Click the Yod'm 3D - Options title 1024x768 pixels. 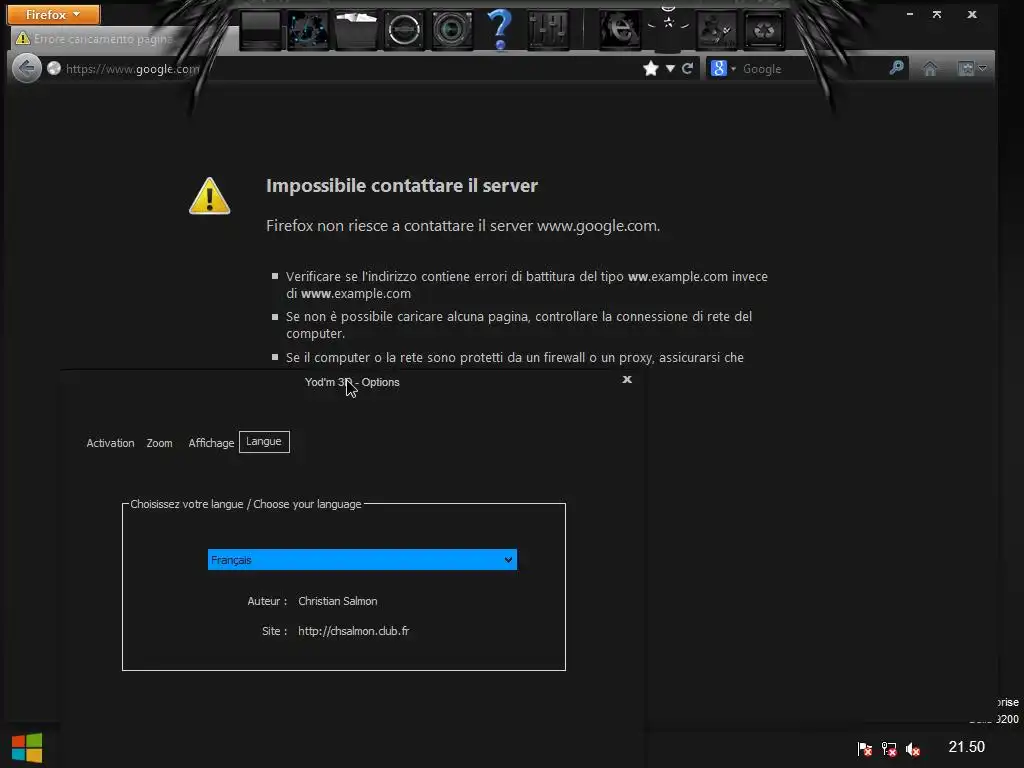click(352, 382)
